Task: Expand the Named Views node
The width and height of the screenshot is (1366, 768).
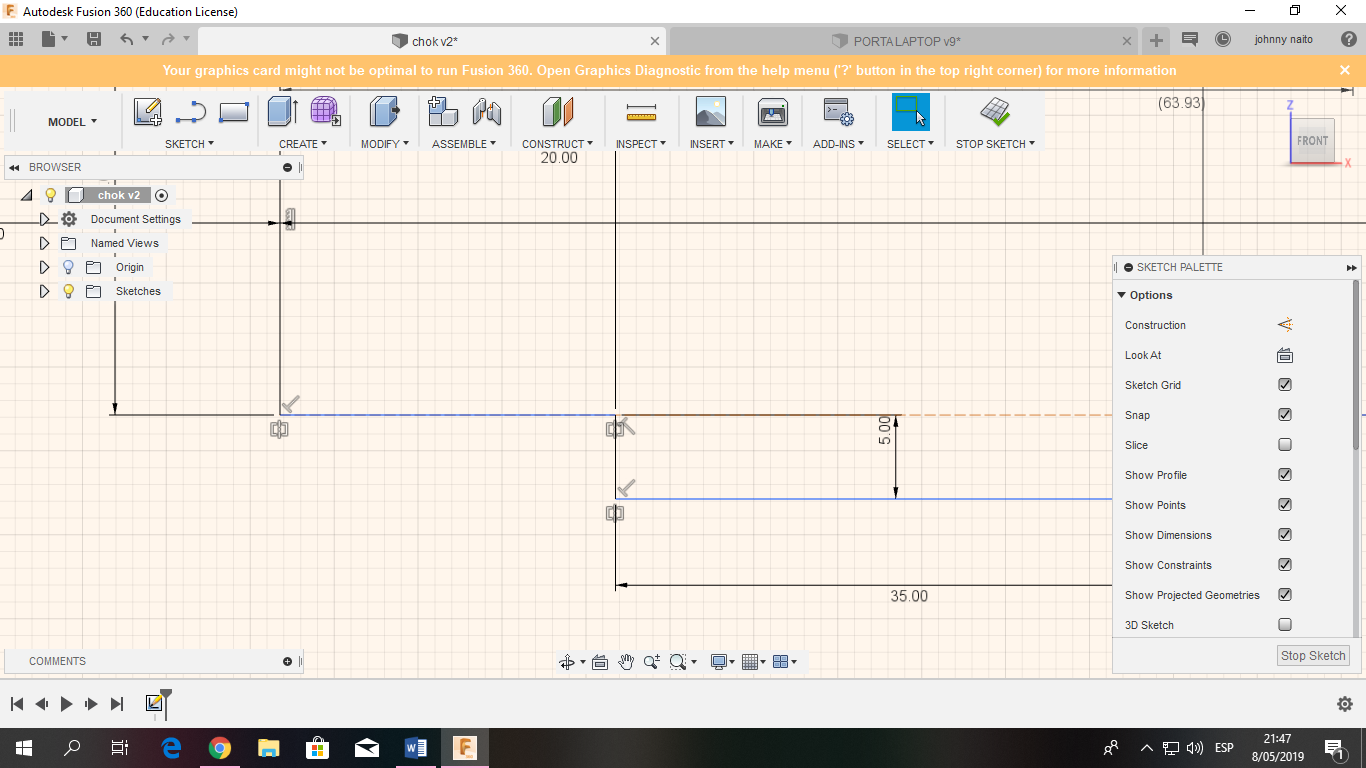Action: 44,243
